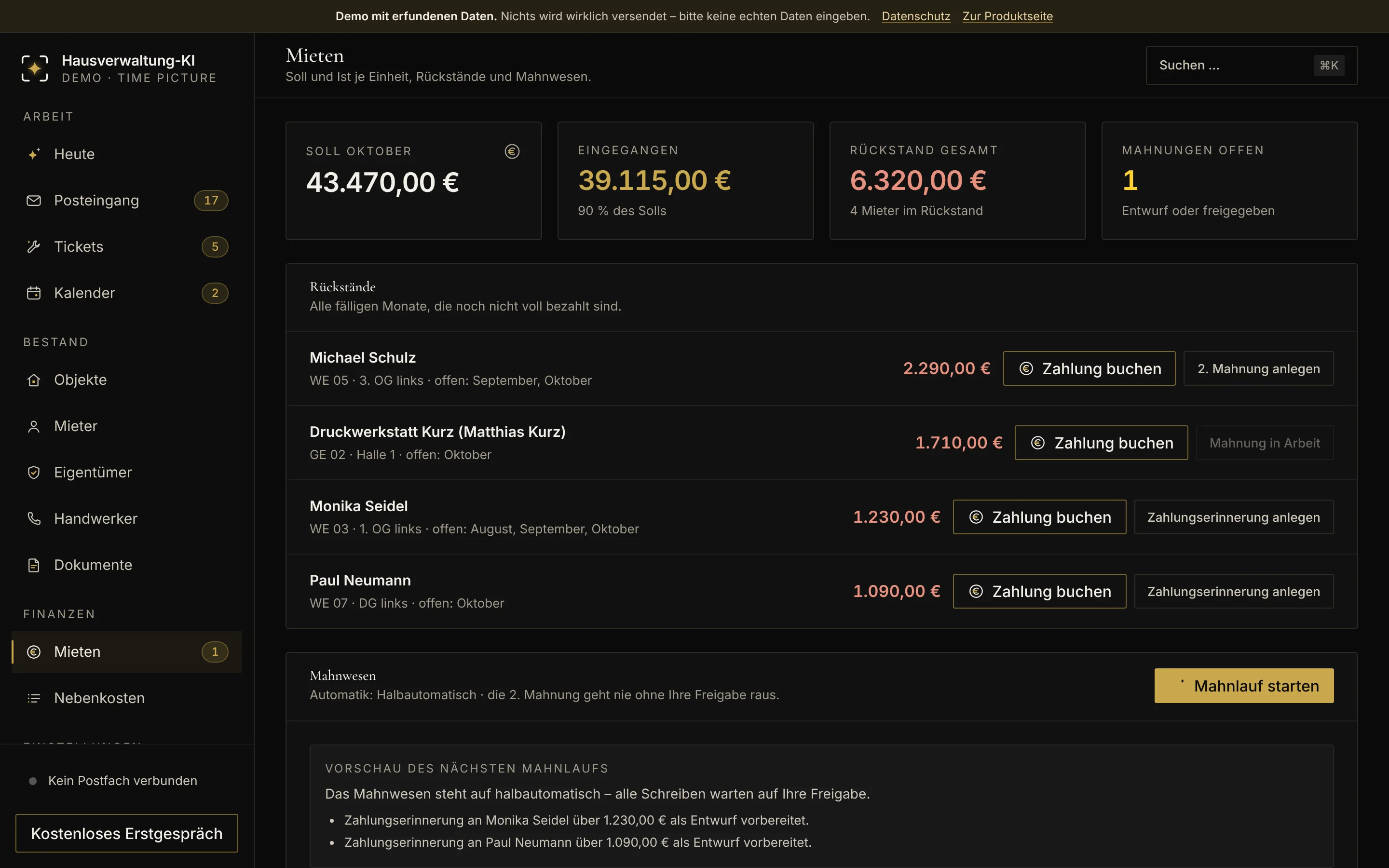1389x868 pixels.
Task: Book payment for Druckwerkstatt Kurz
Action: pos(1101,443)
